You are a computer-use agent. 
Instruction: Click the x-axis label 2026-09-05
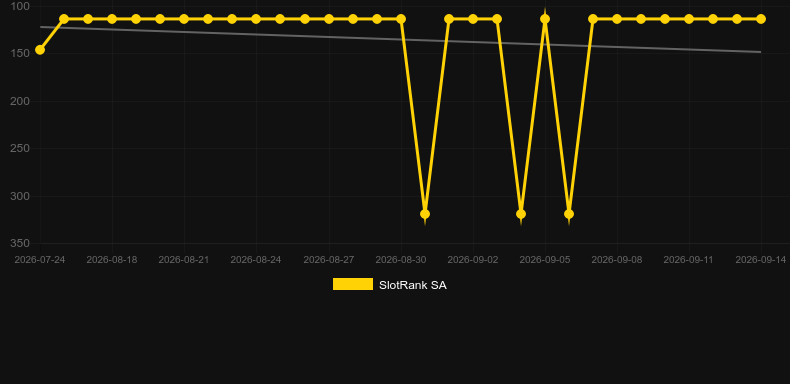coord(545,260)
